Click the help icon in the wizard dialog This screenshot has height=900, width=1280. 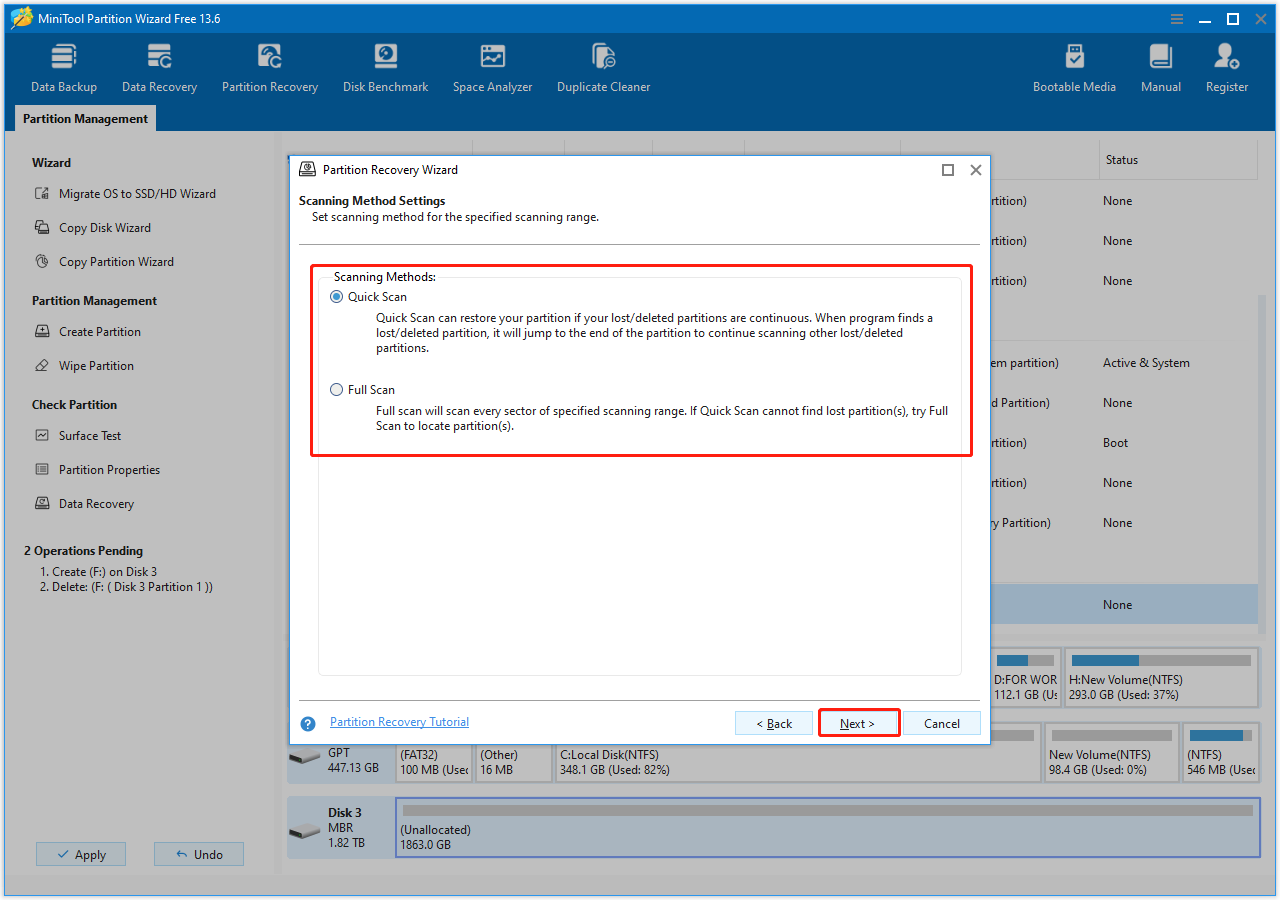coord(306,723)
